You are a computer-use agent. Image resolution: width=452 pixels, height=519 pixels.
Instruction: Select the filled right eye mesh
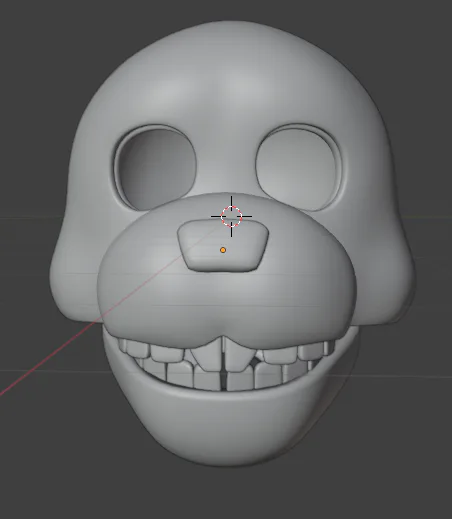point(298,169)
